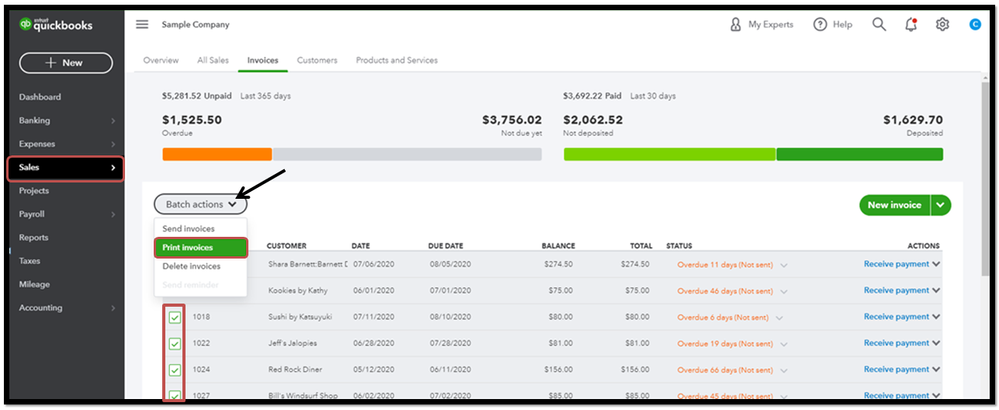Open the settings gear icon
Image resolution: width=999 pixels, height=410 pixels.
(x=942, y=24)
